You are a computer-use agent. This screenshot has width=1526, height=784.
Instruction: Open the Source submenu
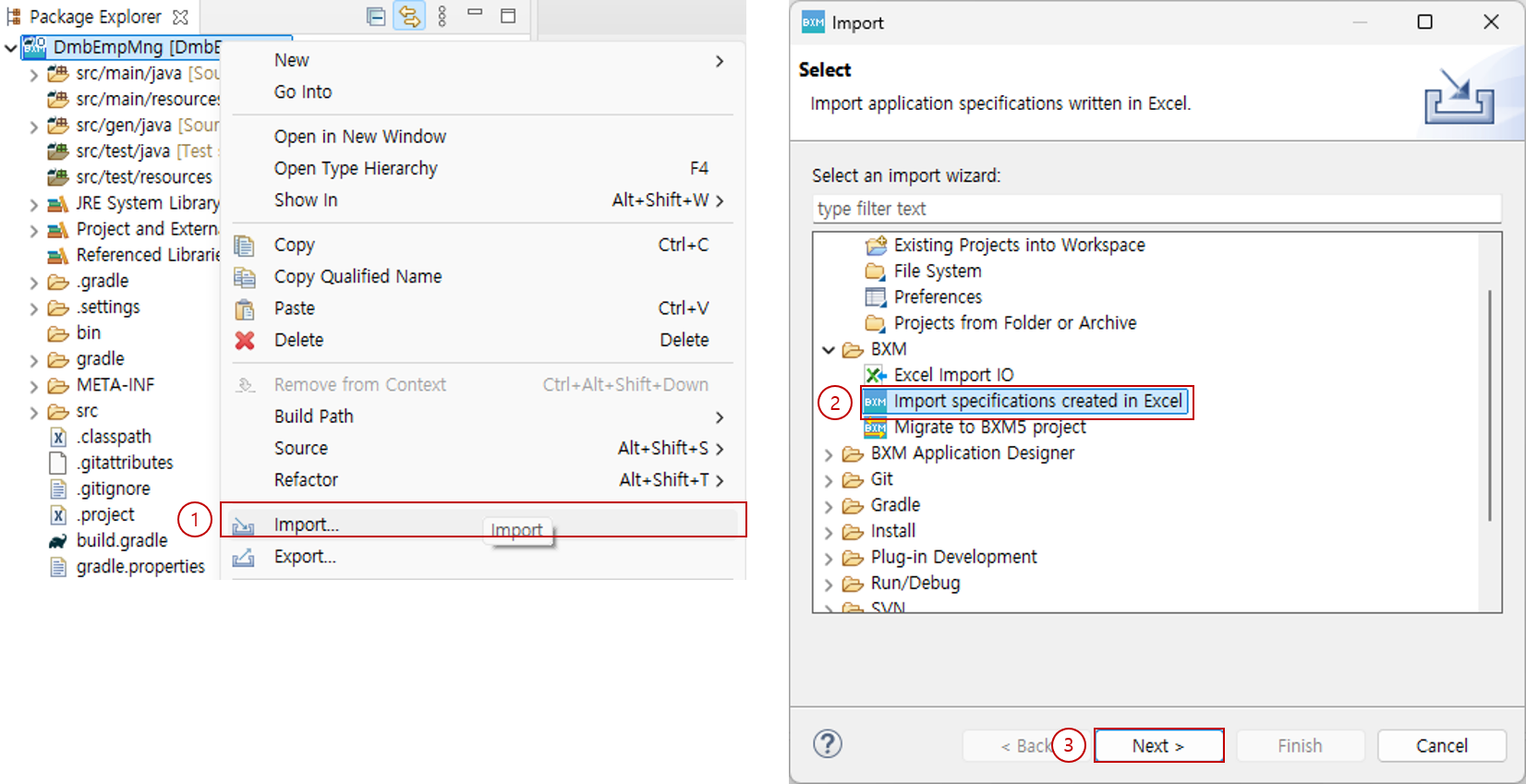pos(483,448)
